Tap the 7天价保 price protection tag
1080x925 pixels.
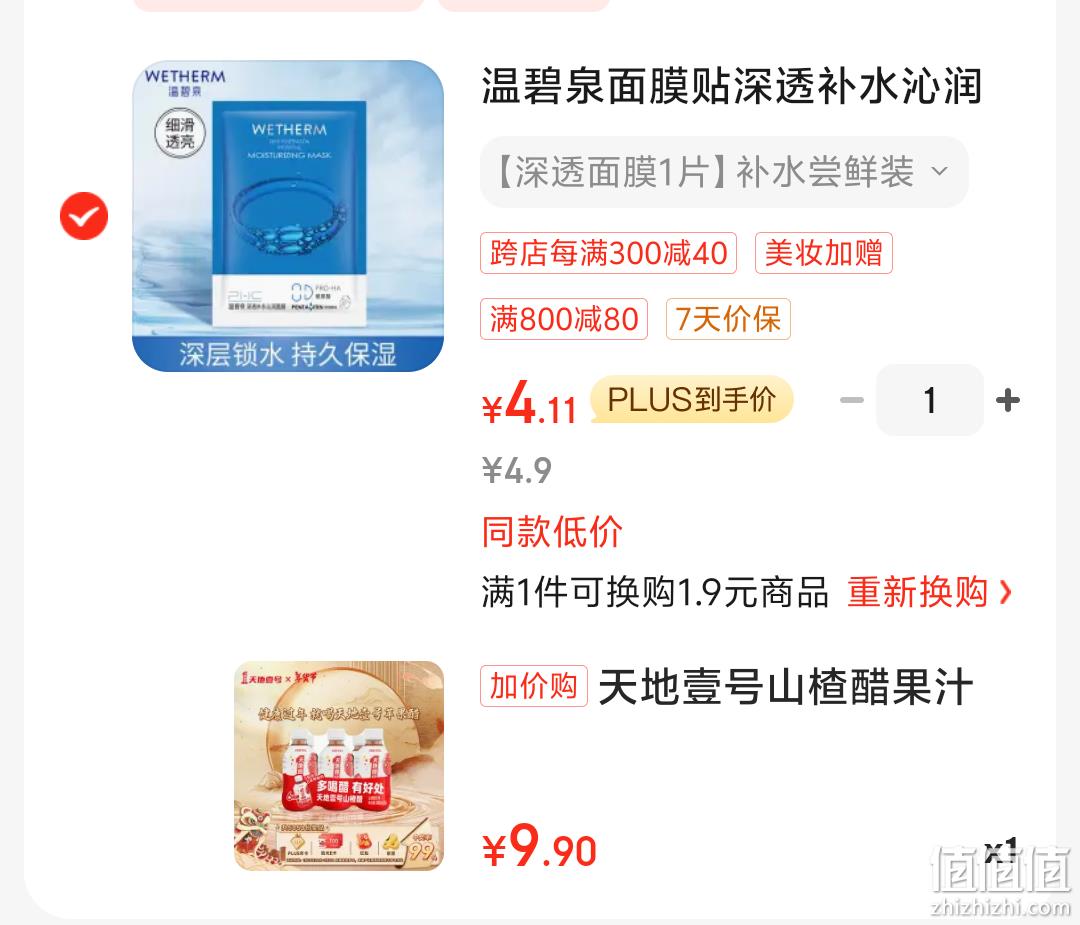728,319
